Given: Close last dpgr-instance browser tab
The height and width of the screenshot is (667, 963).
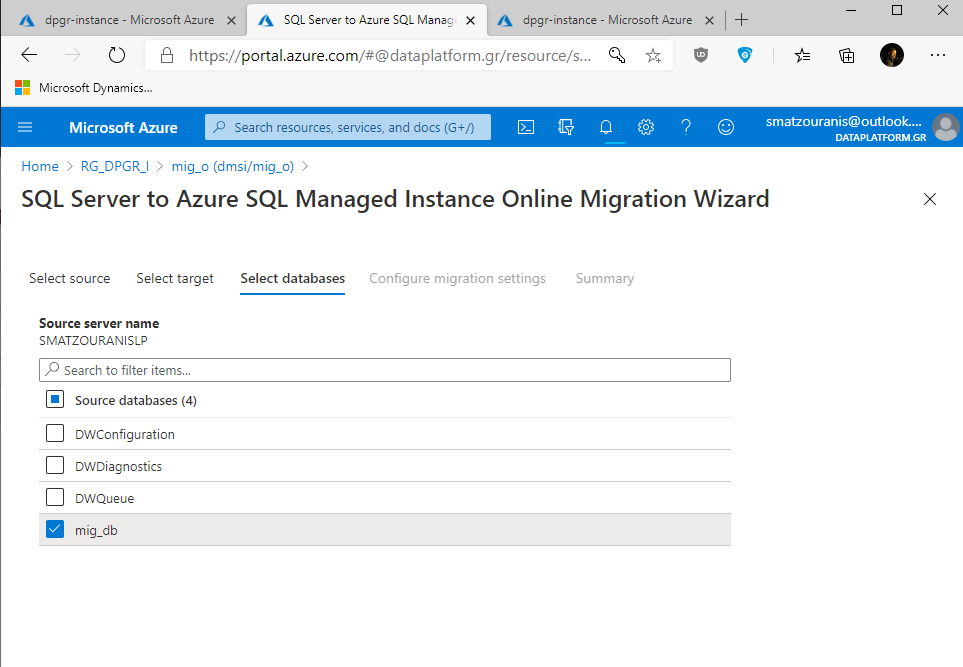Looking at the screenshot, I should (709, 20).
